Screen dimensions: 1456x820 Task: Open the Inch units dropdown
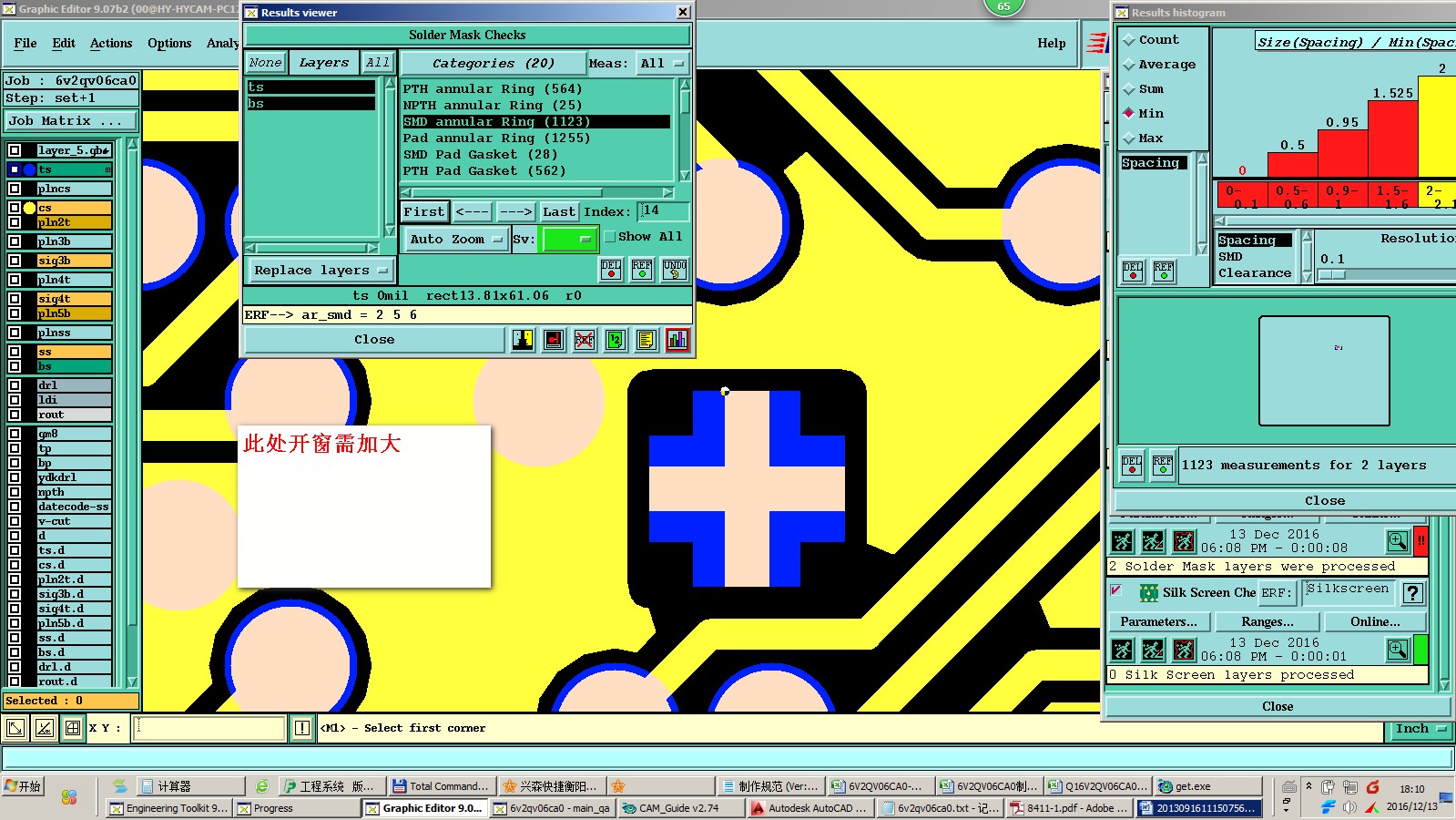tap(1420, 729)
